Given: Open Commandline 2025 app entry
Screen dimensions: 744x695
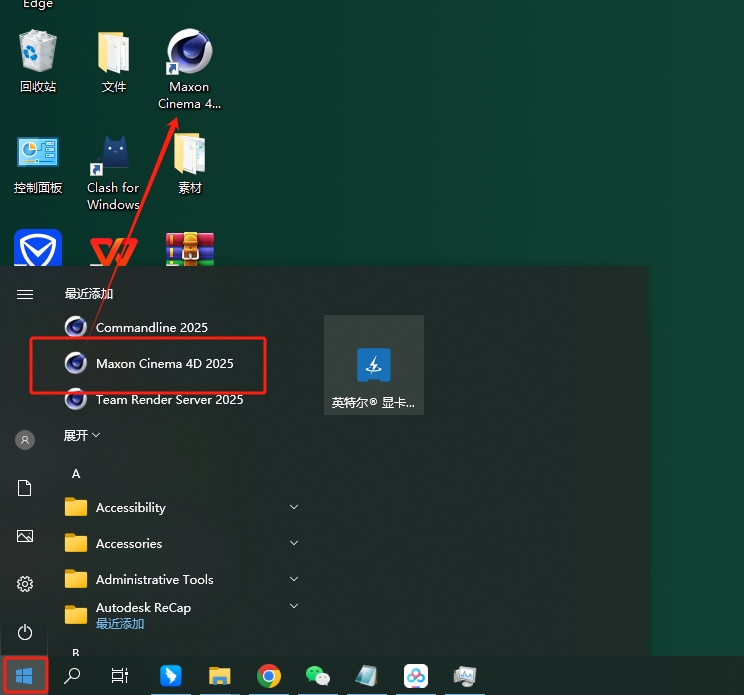Looking at the screenshot, I should 151,327.
